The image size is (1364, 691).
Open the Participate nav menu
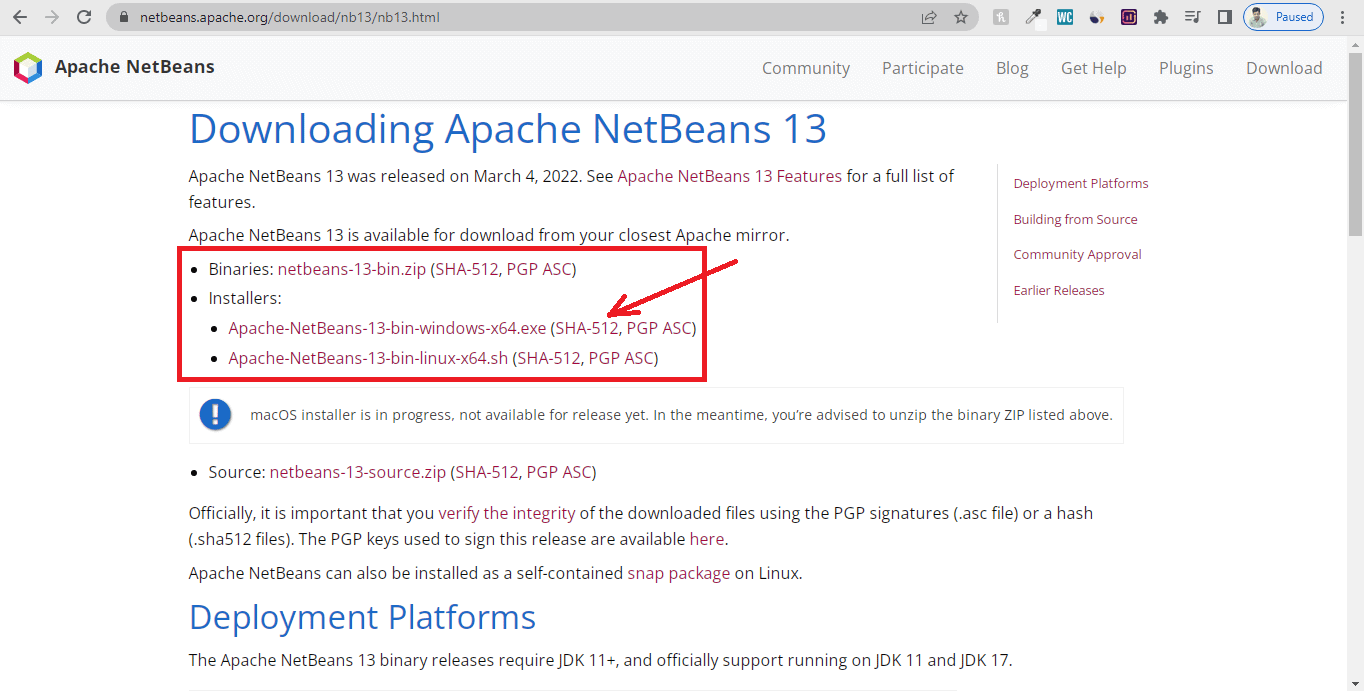point(923,68)
